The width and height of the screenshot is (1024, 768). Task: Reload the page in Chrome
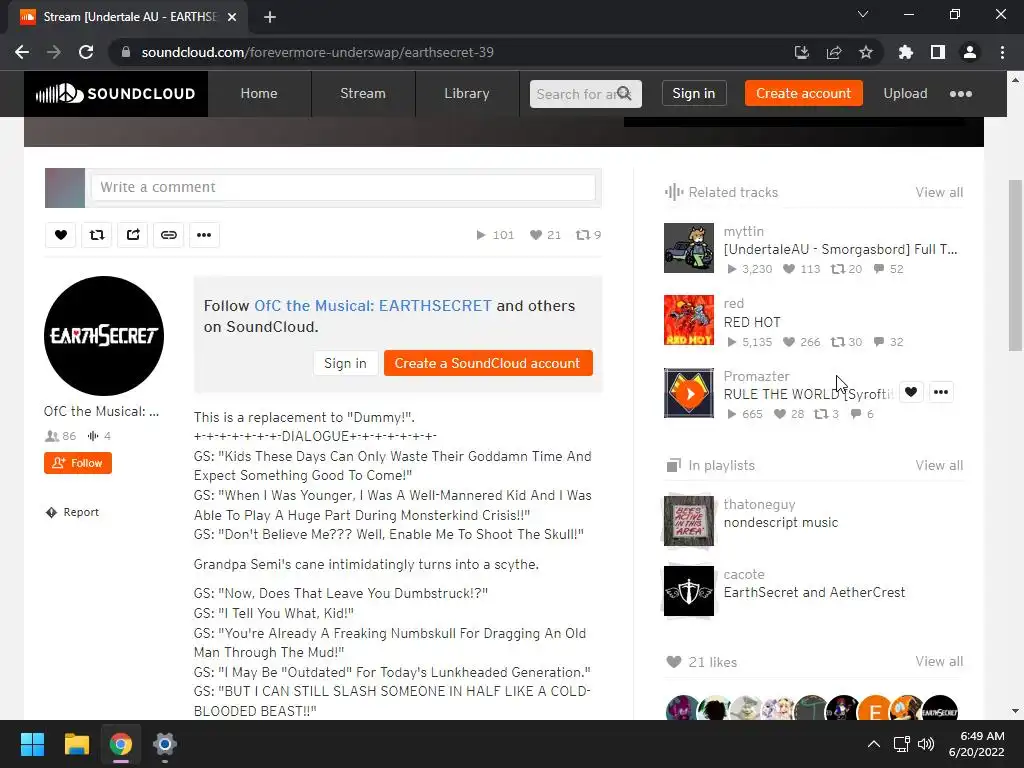[x=86, y=52]
